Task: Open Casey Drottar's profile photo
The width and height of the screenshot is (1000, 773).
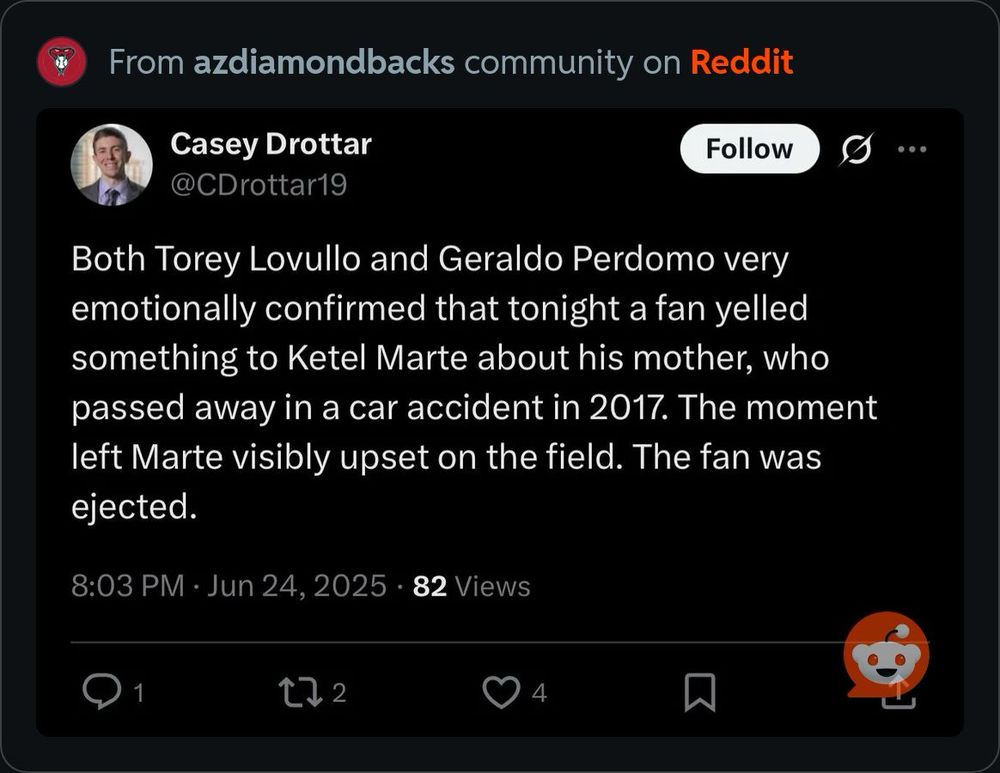Action: tap(112, 165)
